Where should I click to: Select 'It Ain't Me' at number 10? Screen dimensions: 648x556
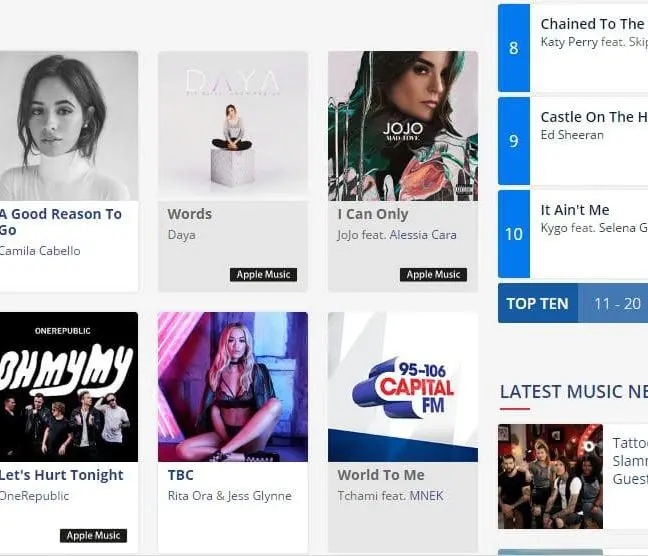click(x=573, y=234)
